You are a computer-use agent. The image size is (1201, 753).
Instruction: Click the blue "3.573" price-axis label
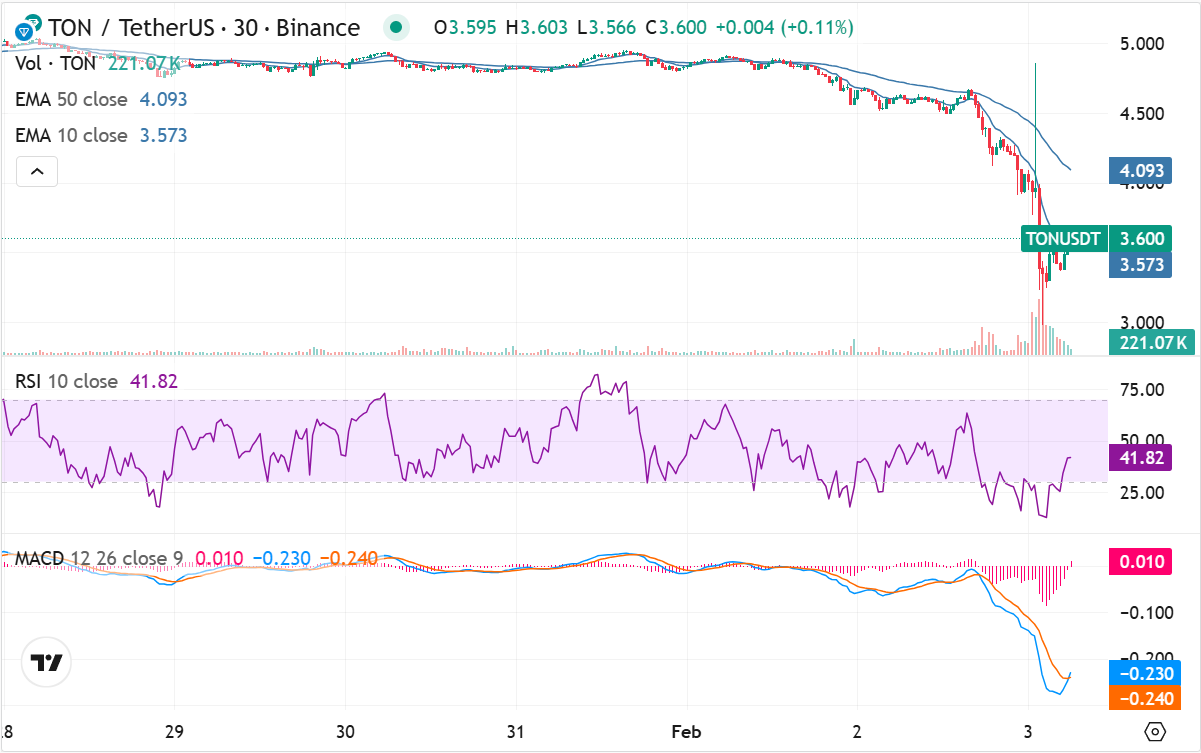1141,265
